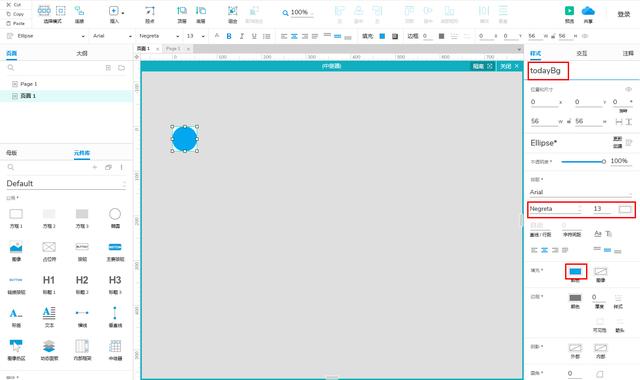Image resolution: width=640 pixels, height=380 pixels.
Task: Start preview with green play icon
Action: (x=569, y=11)
